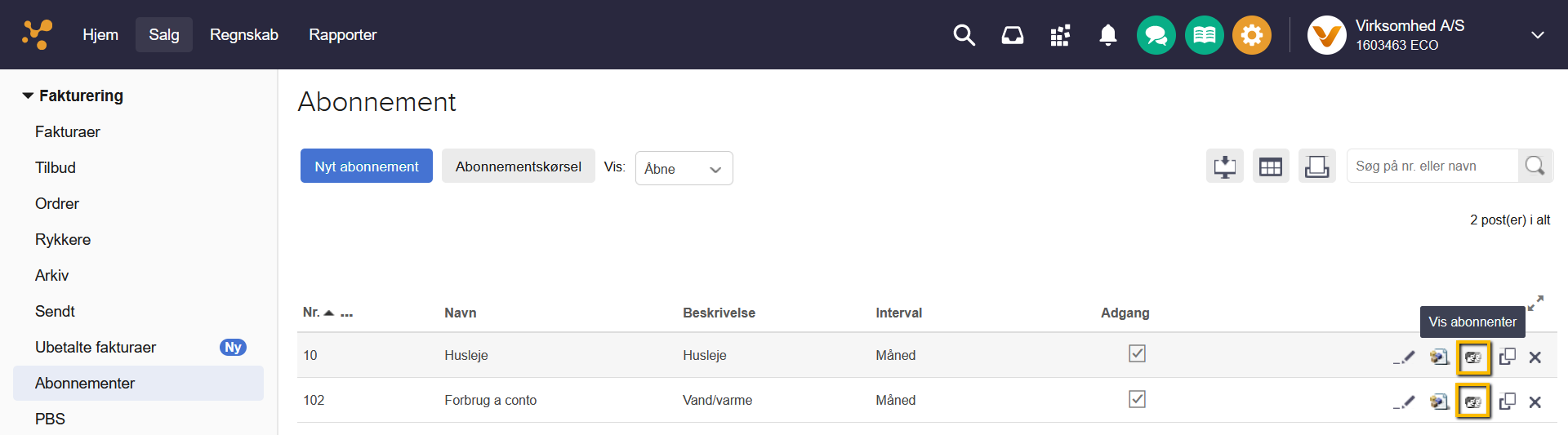Expand the Virksomhed A/S account menu

click(x=1537, y=35)
